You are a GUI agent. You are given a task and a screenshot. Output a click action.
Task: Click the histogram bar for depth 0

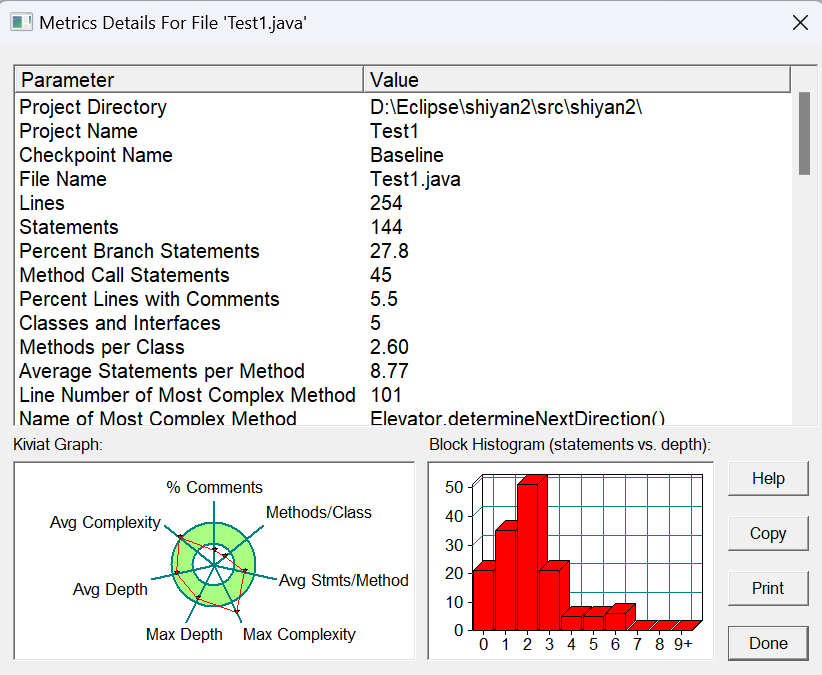483,600
